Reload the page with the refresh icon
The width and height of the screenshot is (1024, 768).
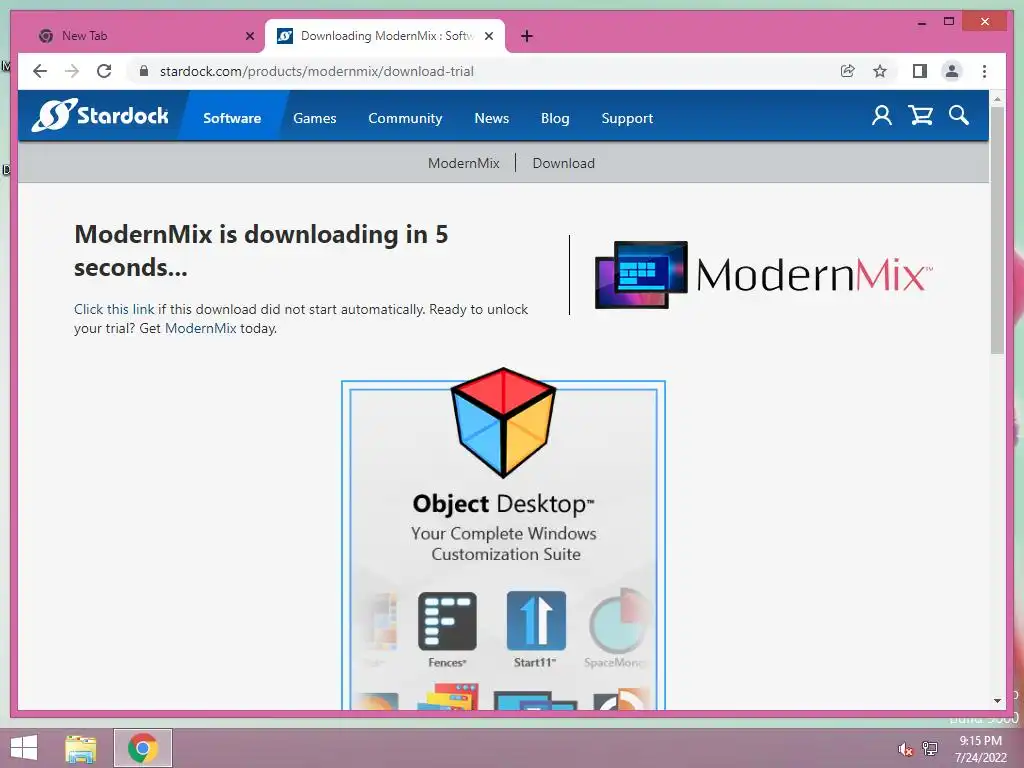[x=104, y=71]
